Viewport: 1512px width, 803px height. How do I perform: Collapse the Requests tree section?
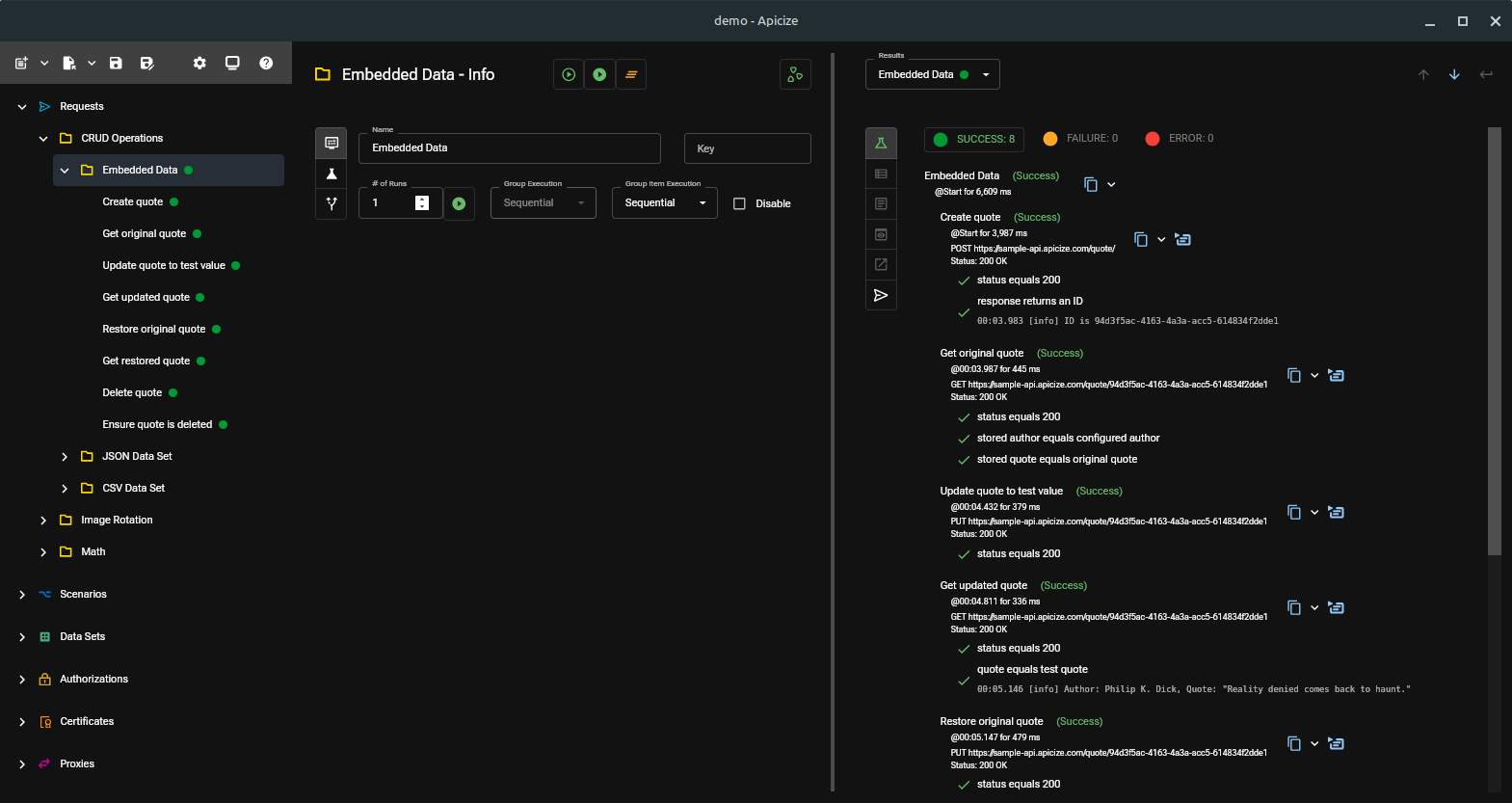pyautogui.click(x=22, y=107)
